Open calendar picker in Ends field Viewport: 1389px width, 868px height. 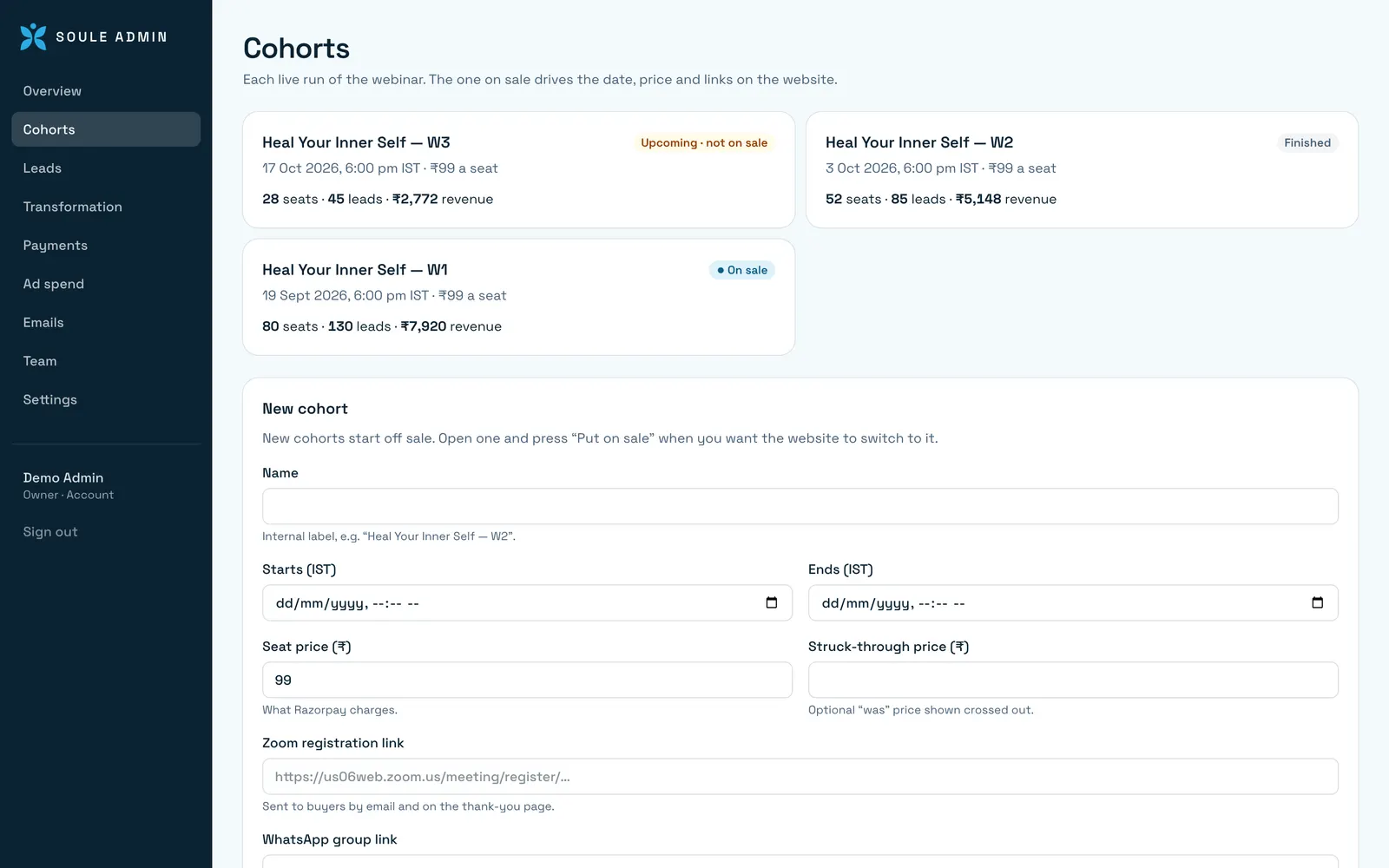point(1317,602)
